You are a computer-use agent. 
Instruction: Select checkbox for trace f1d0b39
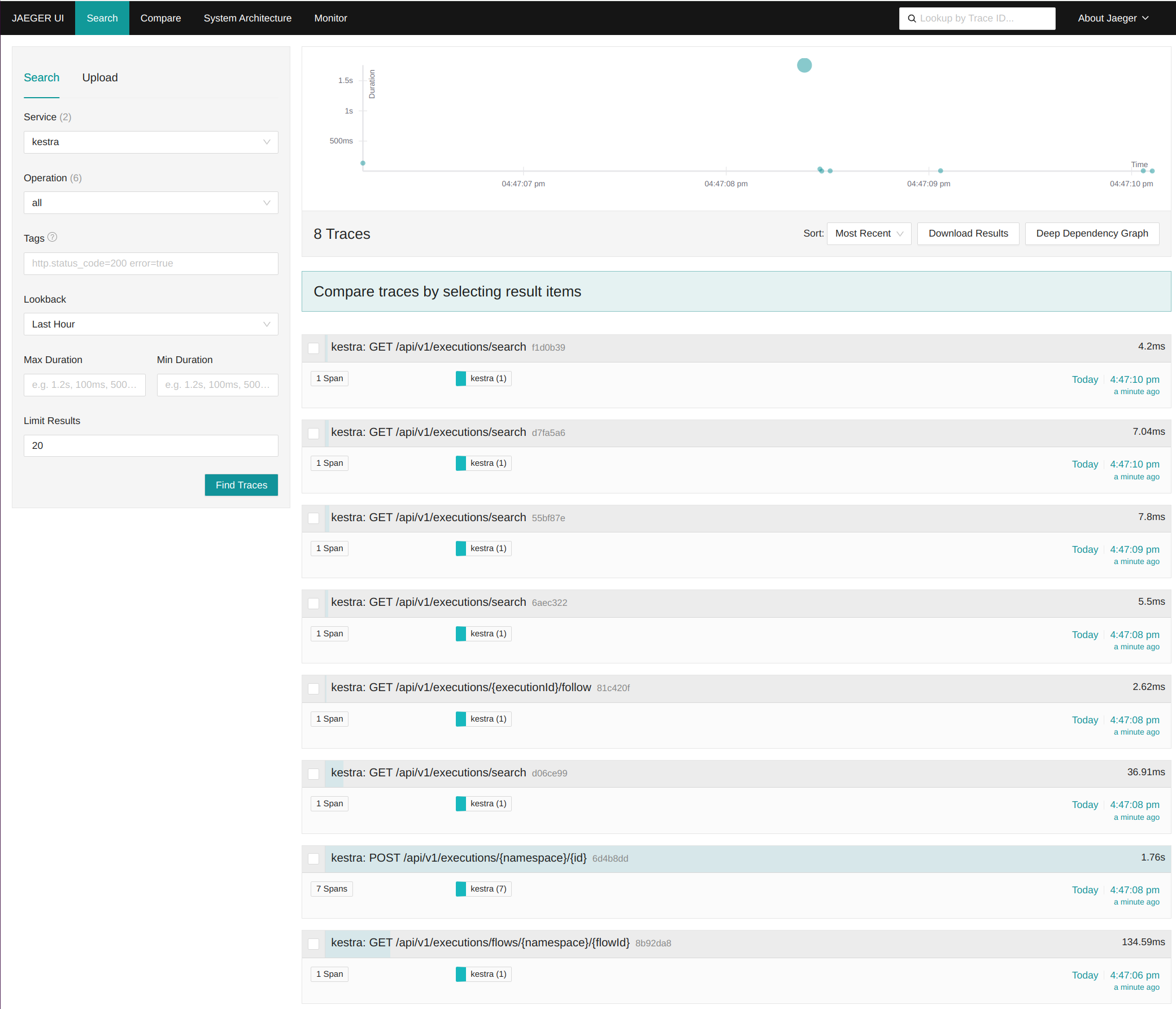[x=313, y=348]
